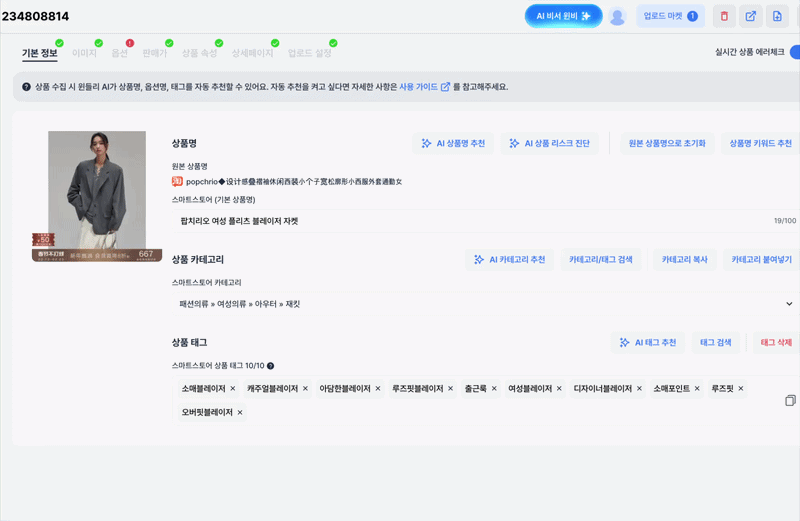800x521 pixels.
Task: Click 카테고리 복사 button
Action: (684, 260)
